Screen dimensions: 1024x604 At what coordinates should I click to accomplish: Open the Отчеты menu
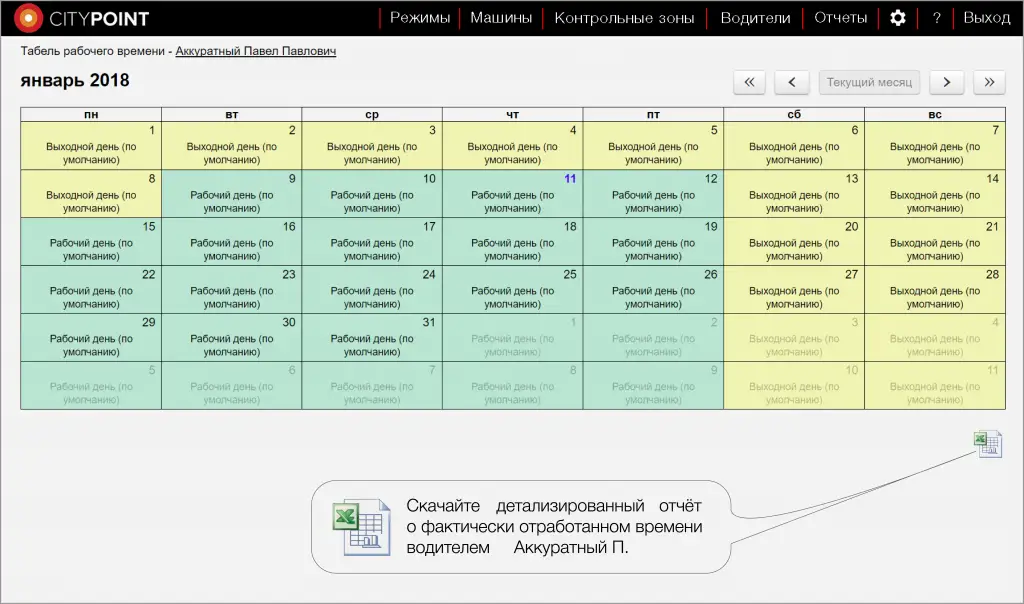point(840,18)
